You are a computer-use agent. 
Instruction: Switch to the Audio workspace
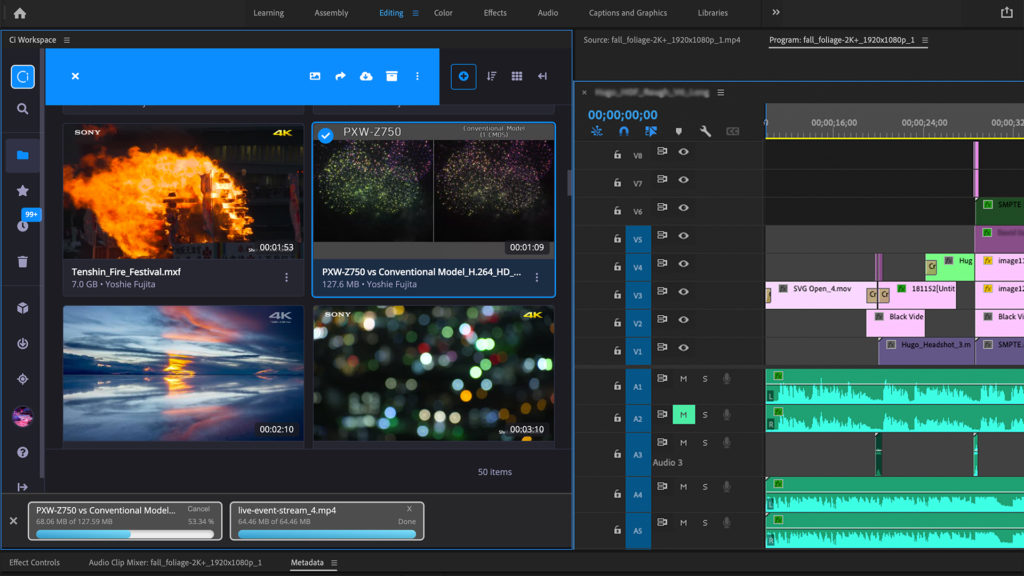[x=547, y=13]
